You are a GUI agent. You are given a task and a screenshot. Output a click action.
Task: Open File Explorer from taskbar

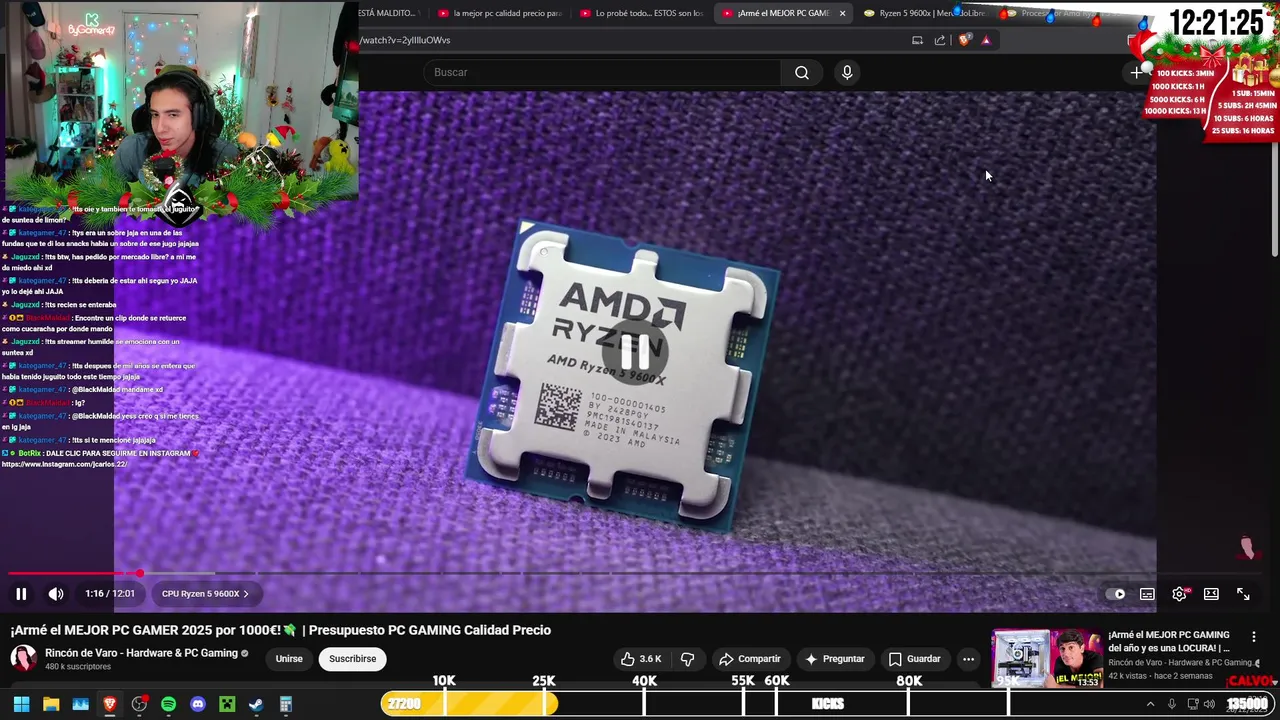tap(51, 704)
